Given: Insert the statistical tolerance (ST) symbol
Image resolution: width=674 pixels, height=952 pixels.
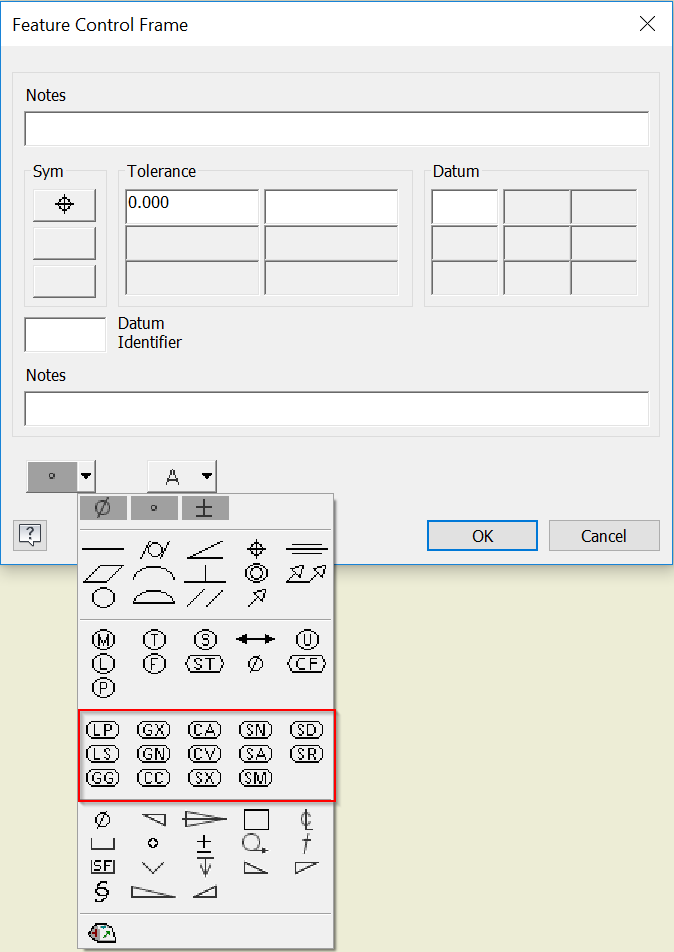Looking at the screenshot, I should [x=204, y=663].
